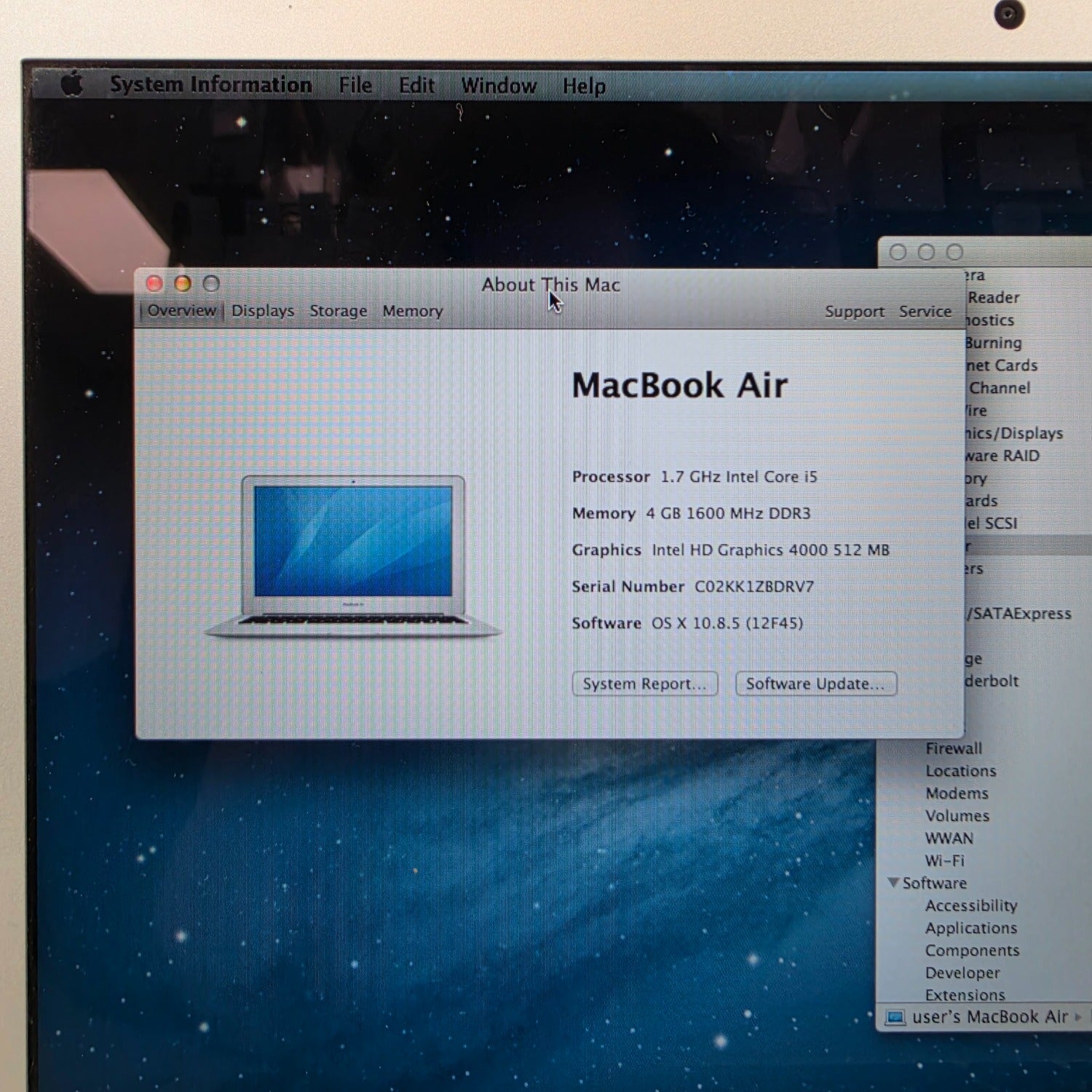The image size is (1092, 1092).
Task: Select Thunderbolt in System Information sidebar
Action: click(x=992, y=681)
